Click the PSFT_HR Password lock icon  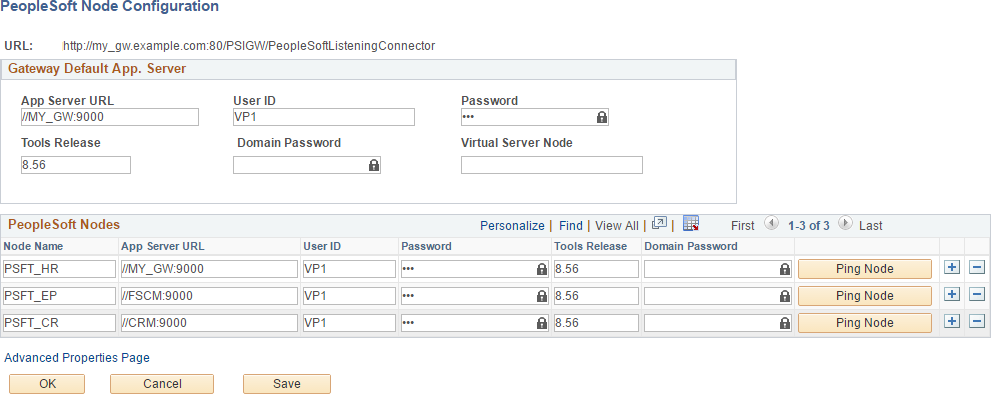[542, 269]
